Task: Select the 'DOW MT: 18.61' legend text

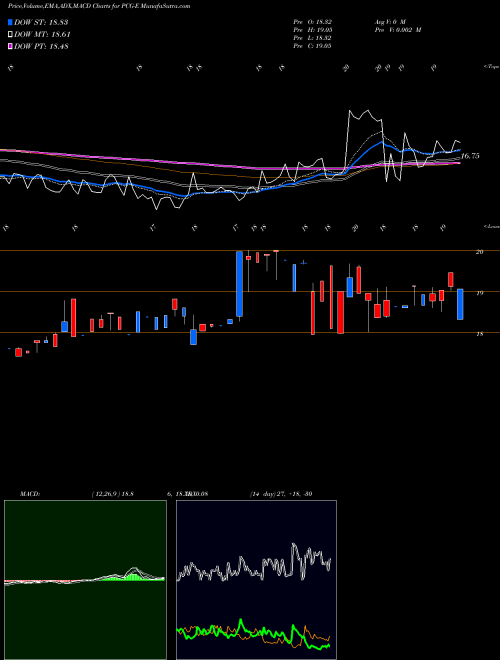Action: (x=42, y=35)
